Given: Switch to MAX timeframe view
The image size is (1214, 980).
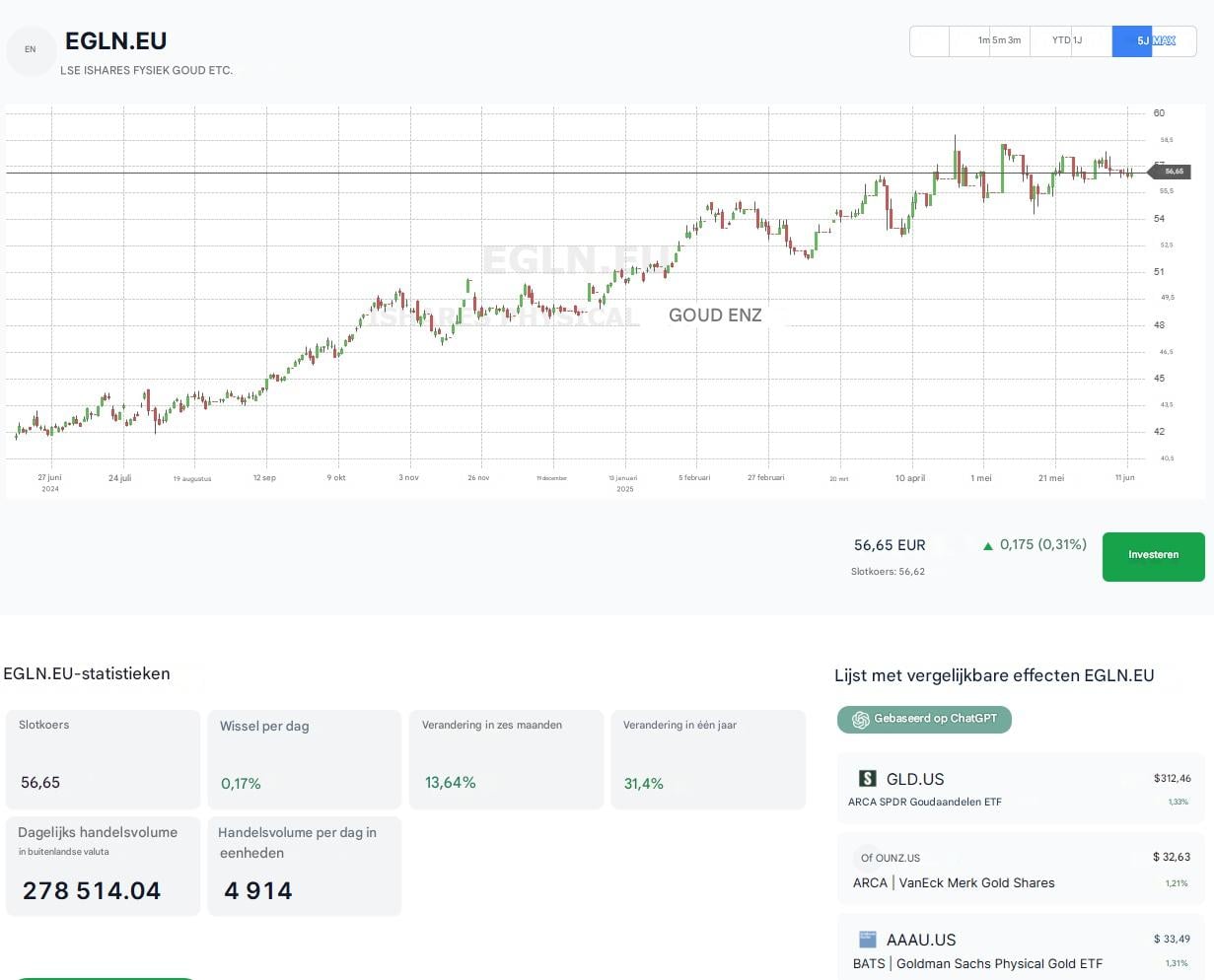Looking at the screenshot, I should [x=1164, y=40].
